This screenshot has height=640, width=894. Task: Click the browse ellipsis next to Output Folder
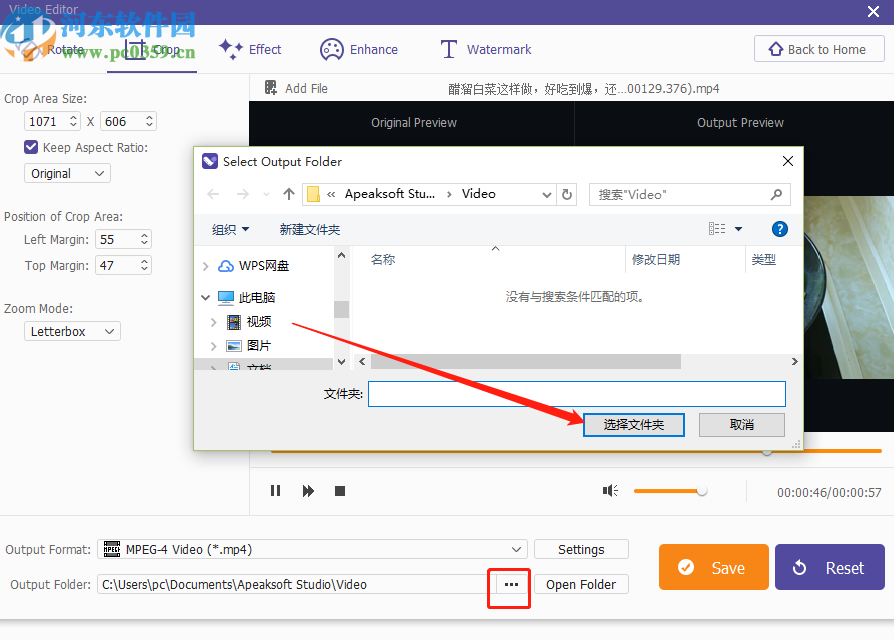tap(508, 584)
